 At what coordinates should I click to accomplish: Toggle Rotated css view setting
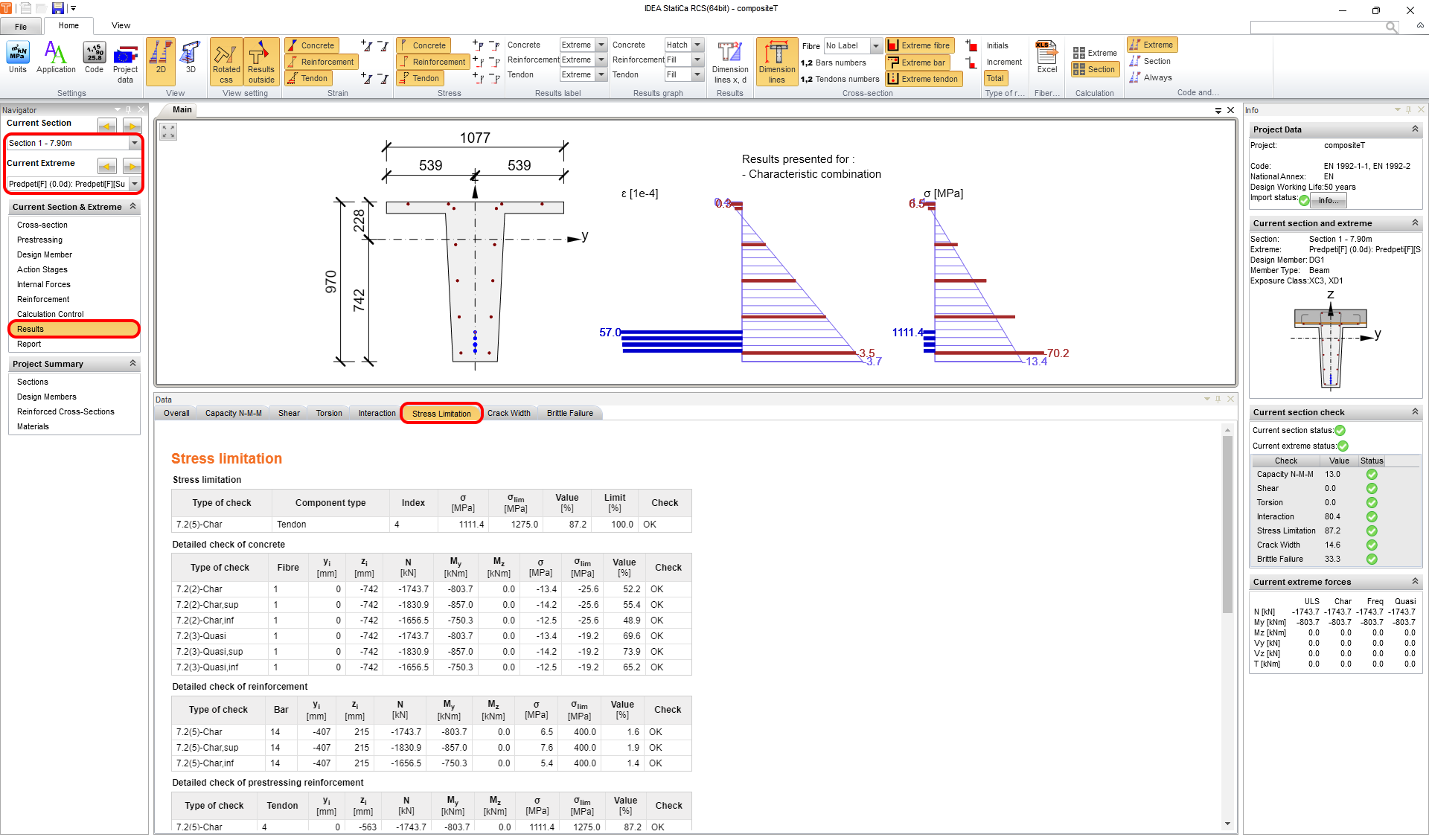click(226, 62)
